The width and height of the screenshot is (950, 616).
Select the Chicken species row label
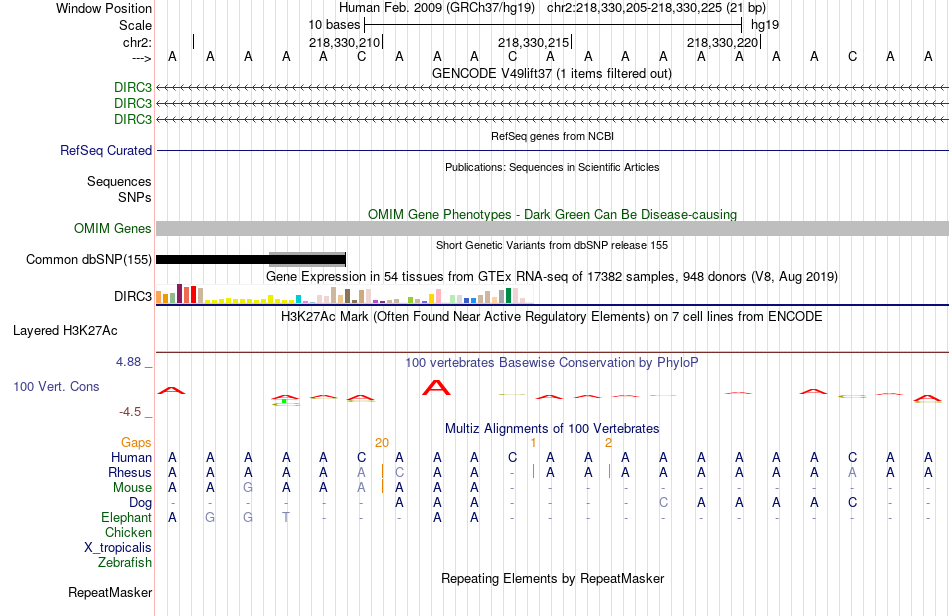(x=128, y=532)
